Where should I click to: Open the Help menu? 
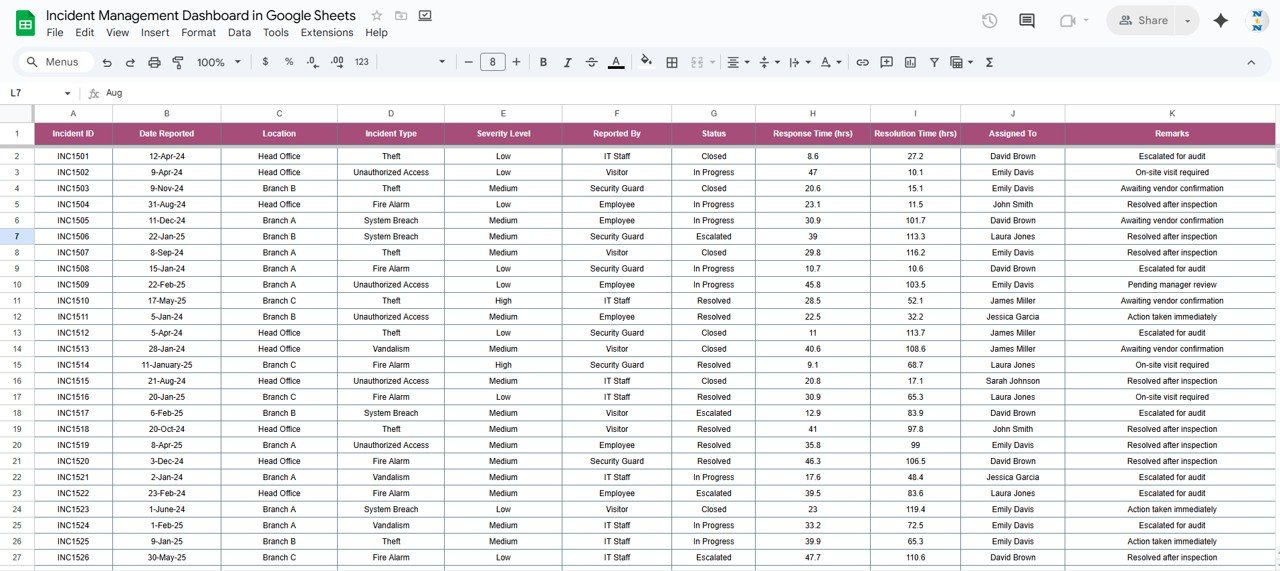(x=376, y=32)
